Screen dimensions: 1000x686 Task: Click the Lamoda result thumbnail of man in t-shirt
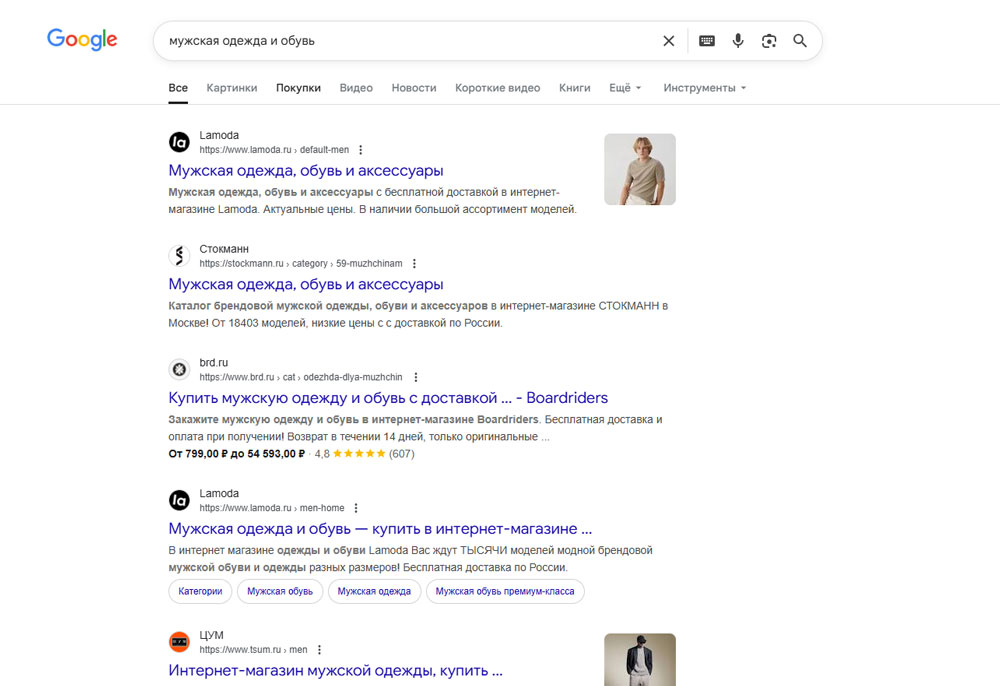640,169
